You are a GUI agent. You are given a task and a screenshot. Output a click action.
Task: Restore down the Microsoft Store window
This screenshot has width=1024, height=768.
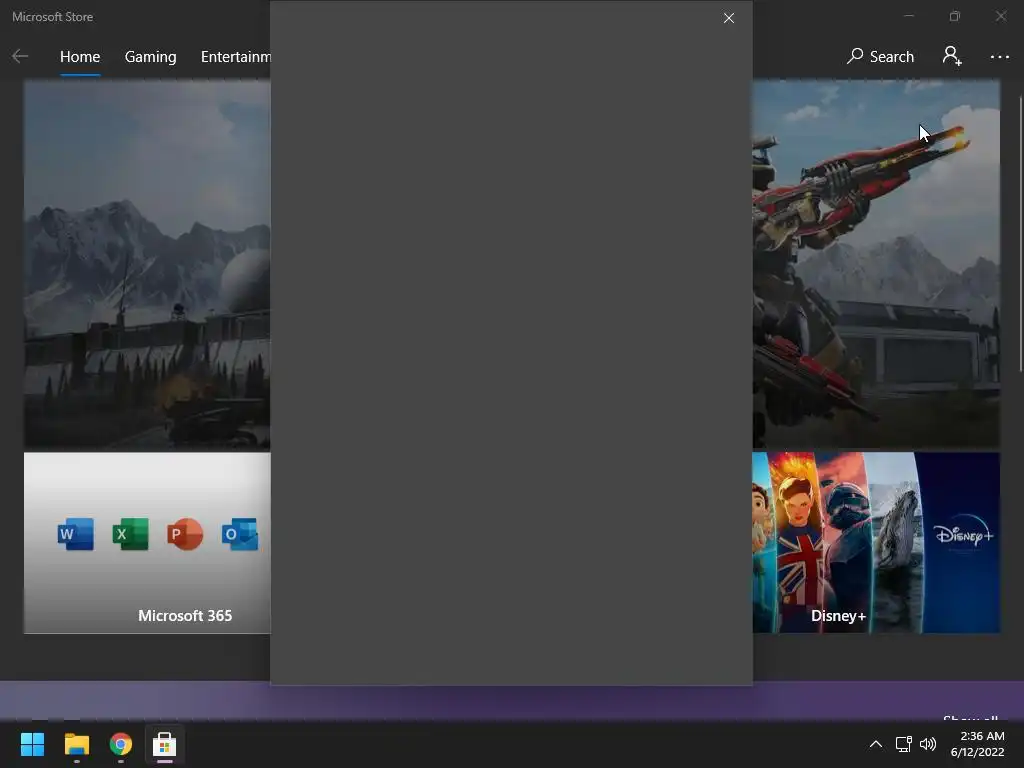coord(955,16)
